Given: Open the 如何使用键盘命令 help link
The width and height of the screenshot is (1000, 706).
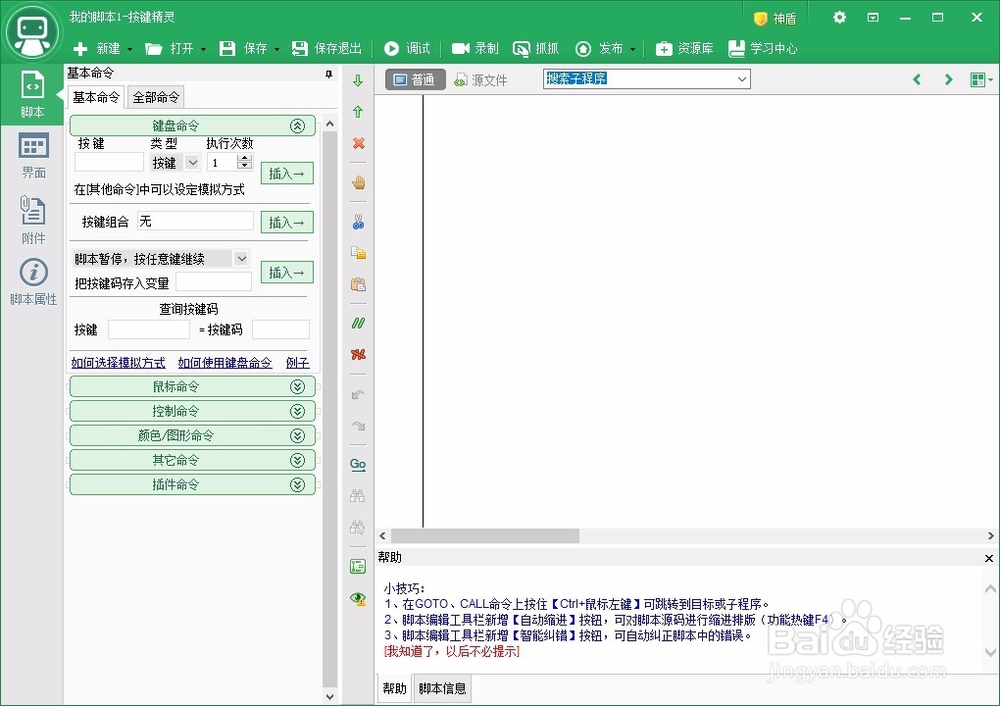Looking at the screenshot, I should (225, 363).
